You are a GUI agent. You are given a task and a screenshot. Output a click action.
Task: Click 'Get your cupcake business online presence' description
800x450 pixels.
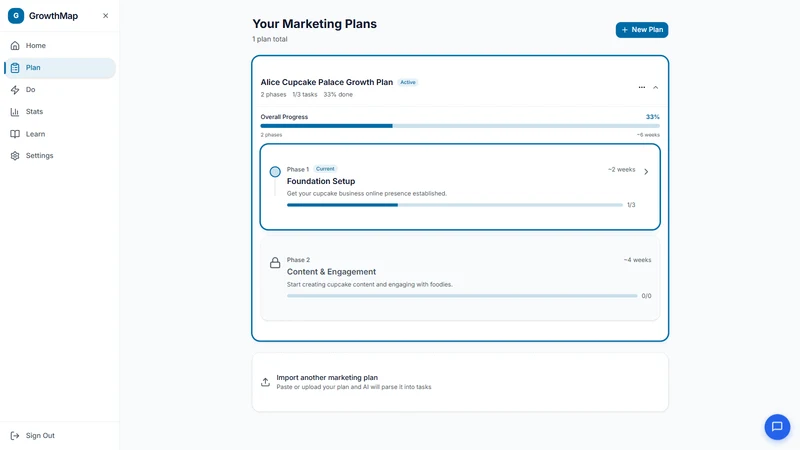tap(366, 193)
